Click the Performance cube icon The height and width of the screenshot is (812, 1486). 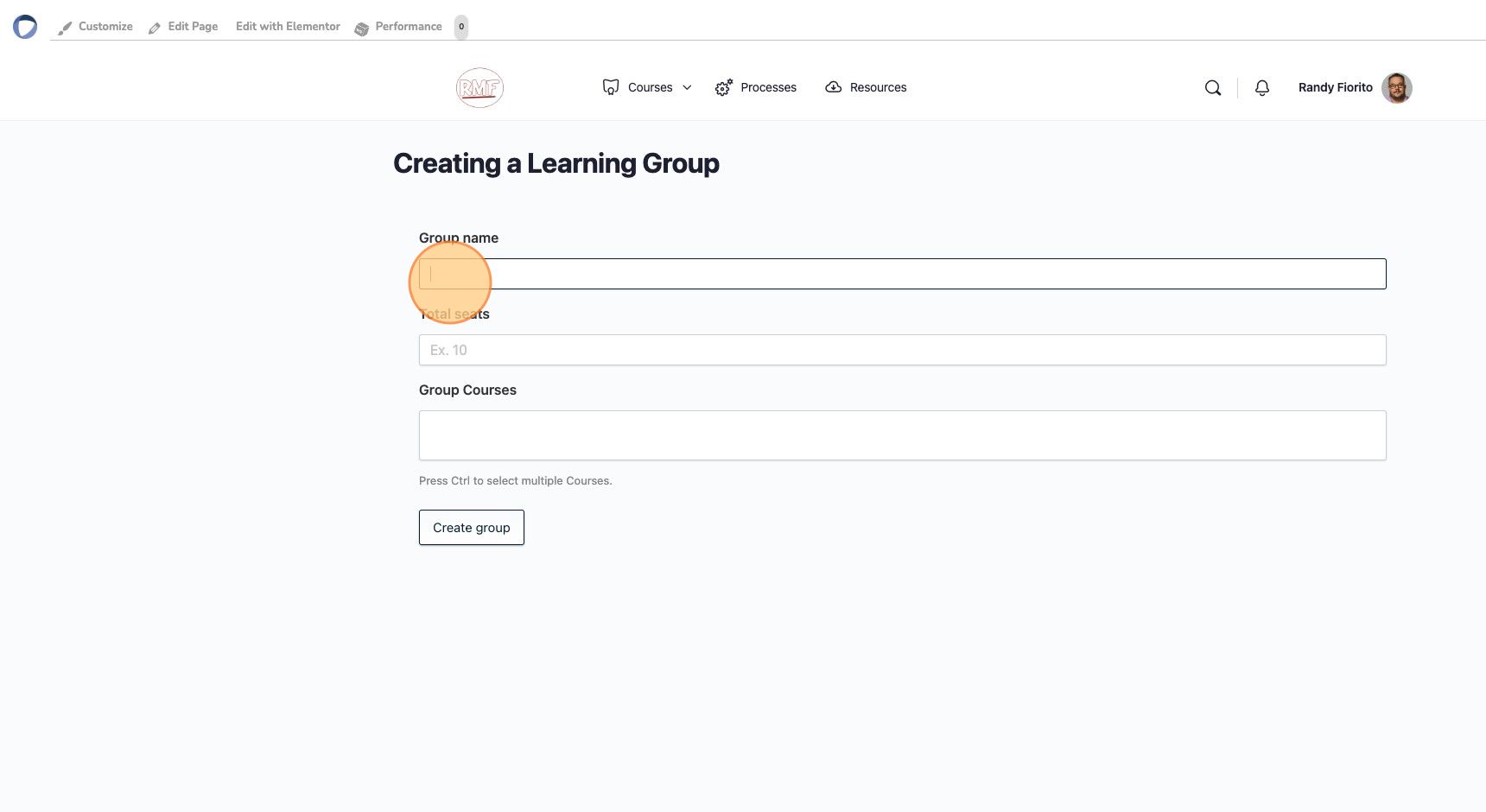coord(362,29)
